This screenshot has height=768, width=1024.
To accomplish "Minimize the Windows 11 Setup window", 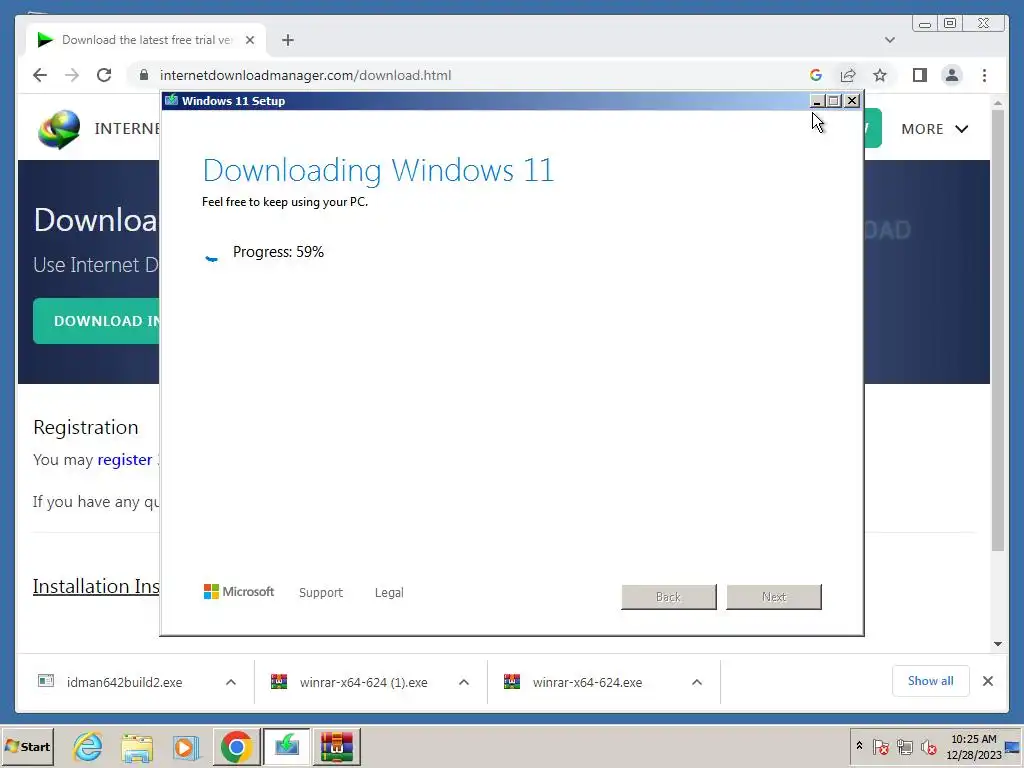I will (x=816, y=101).
